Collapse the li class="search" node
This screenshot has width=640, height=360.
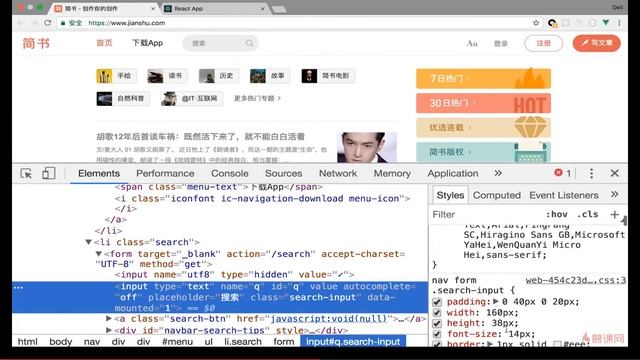tap(88, 242)
